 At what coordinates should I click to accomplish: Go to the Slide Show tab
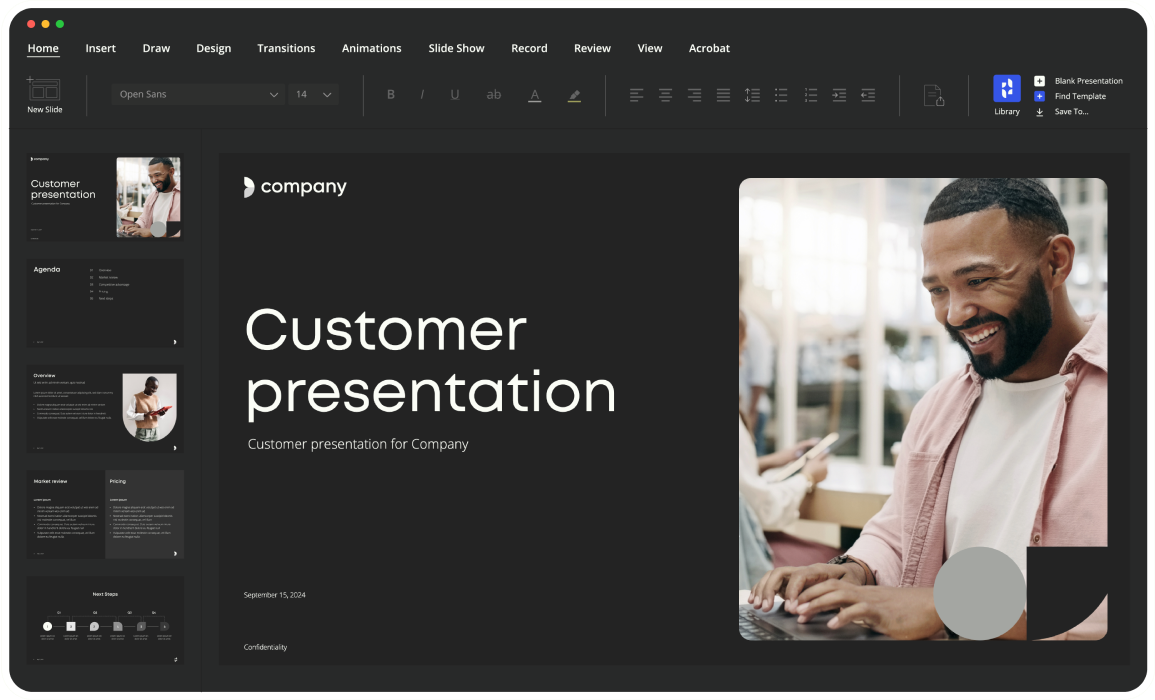point(456,48)
